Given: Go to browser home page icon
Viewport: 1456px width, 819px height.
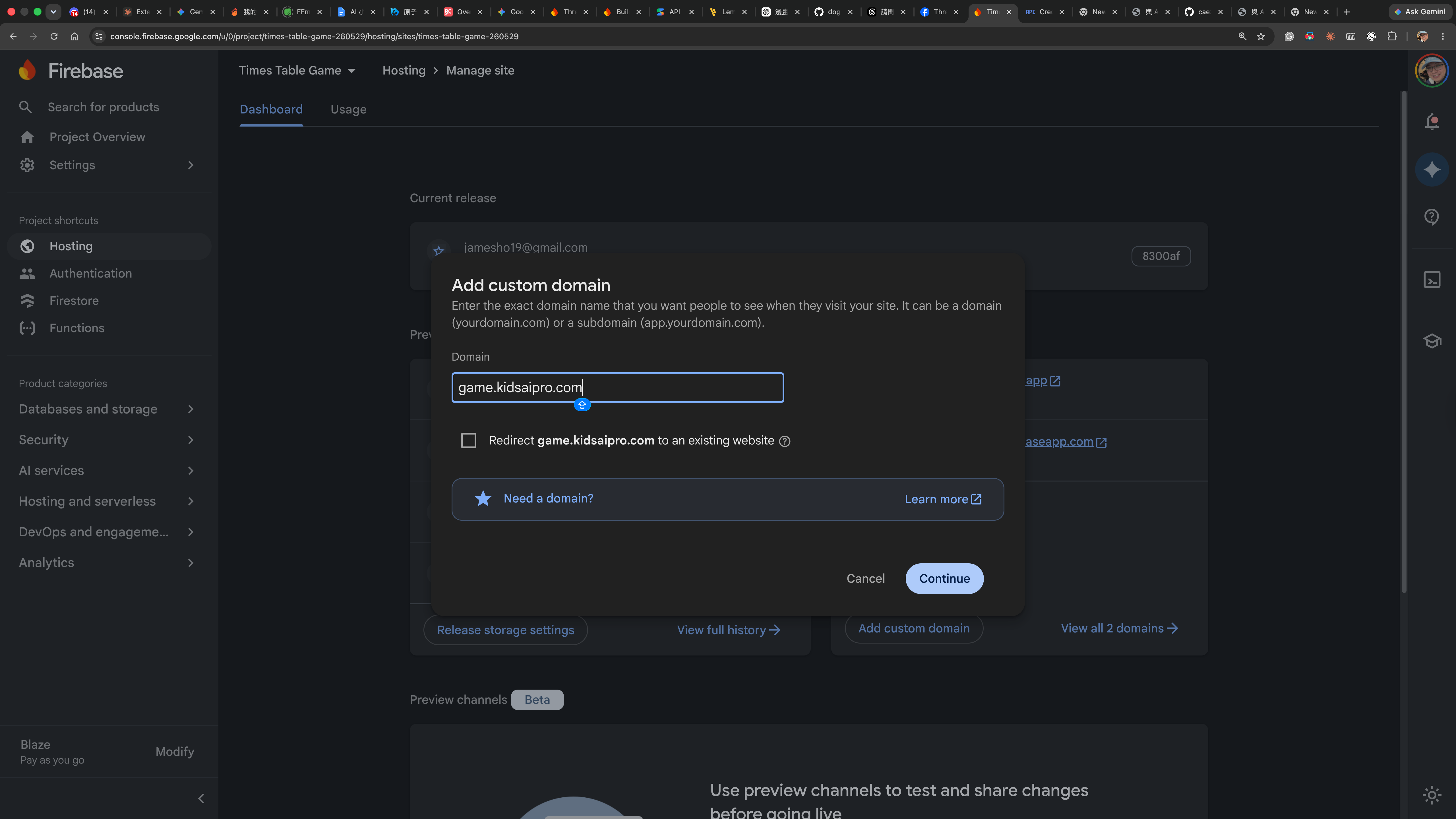Looking at the screenshot, I should [74, 36].
